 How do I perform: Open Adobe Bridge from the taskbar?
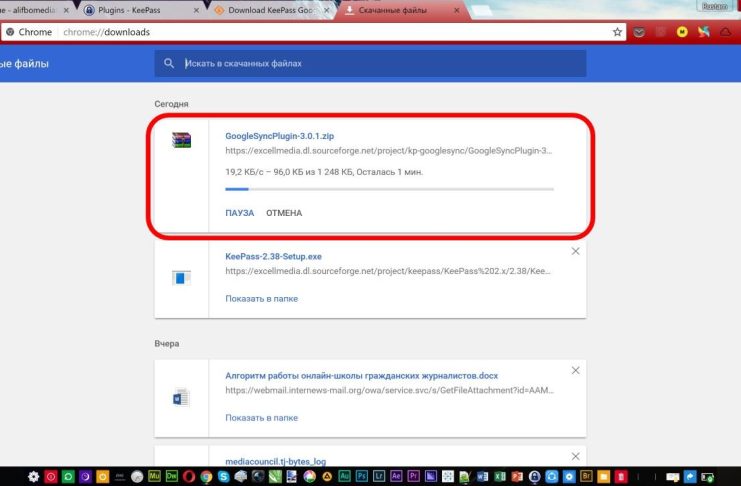click(x=586, y=477)
